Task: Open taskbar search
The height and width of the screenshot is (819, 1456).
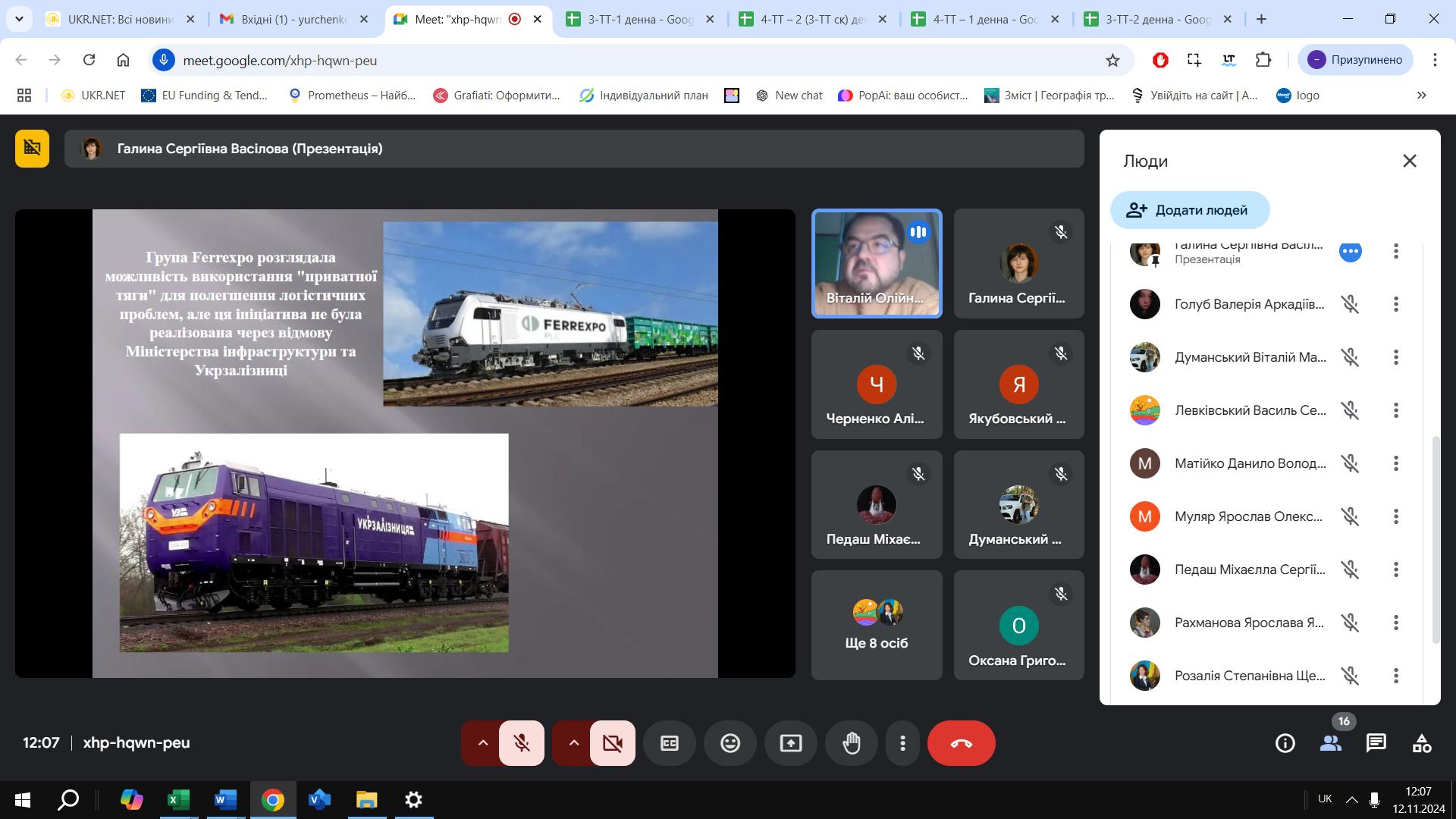Action: 69,799
